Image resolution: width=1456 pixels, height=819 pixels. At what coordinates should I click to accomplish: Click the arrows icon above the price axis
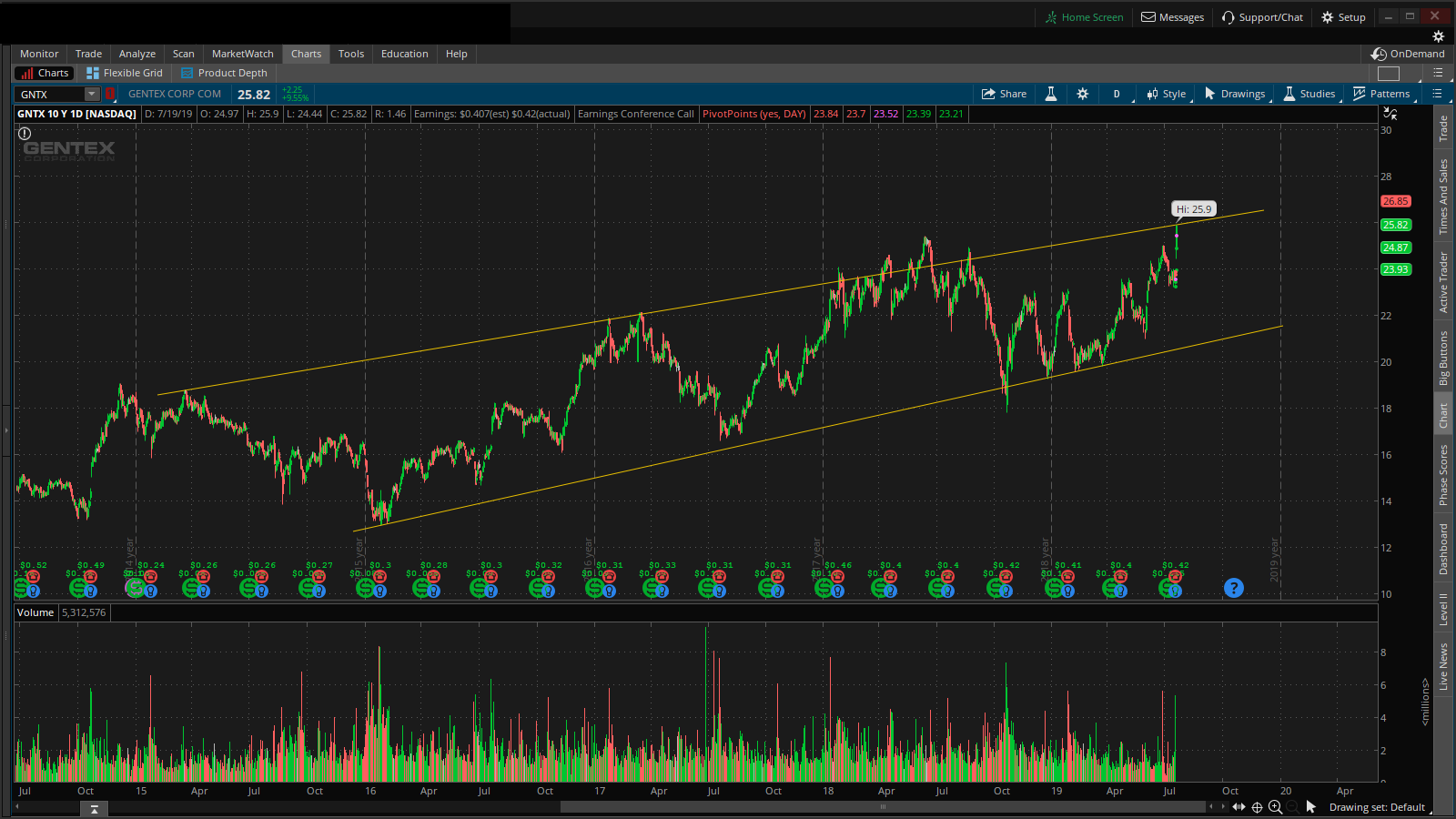point(1390,114)
